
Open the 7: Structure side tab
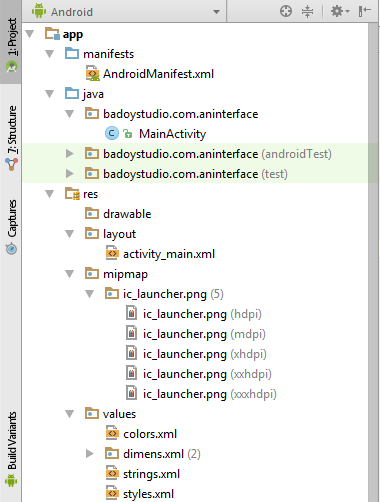(12, 137)
